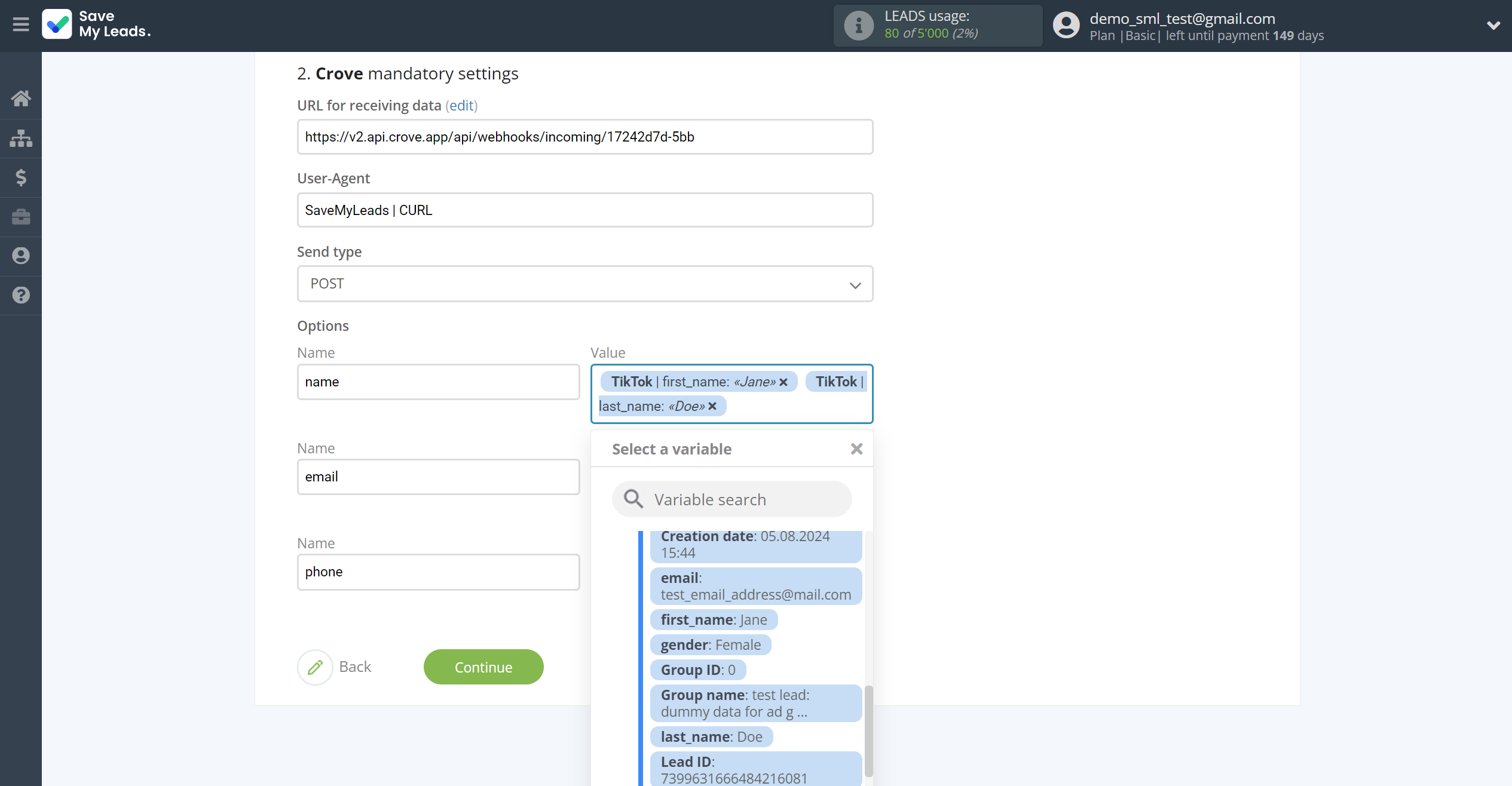Image resolution: width=1512 pixels, height=786 pixels.
Task: Select the first_name: Jane variable
Action: 714,620
